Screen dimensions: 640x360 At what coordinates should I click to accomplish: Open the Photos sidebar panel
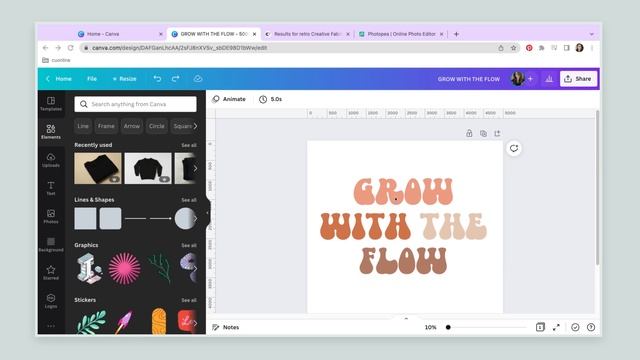pyautogui.click(x=51, y=216)
